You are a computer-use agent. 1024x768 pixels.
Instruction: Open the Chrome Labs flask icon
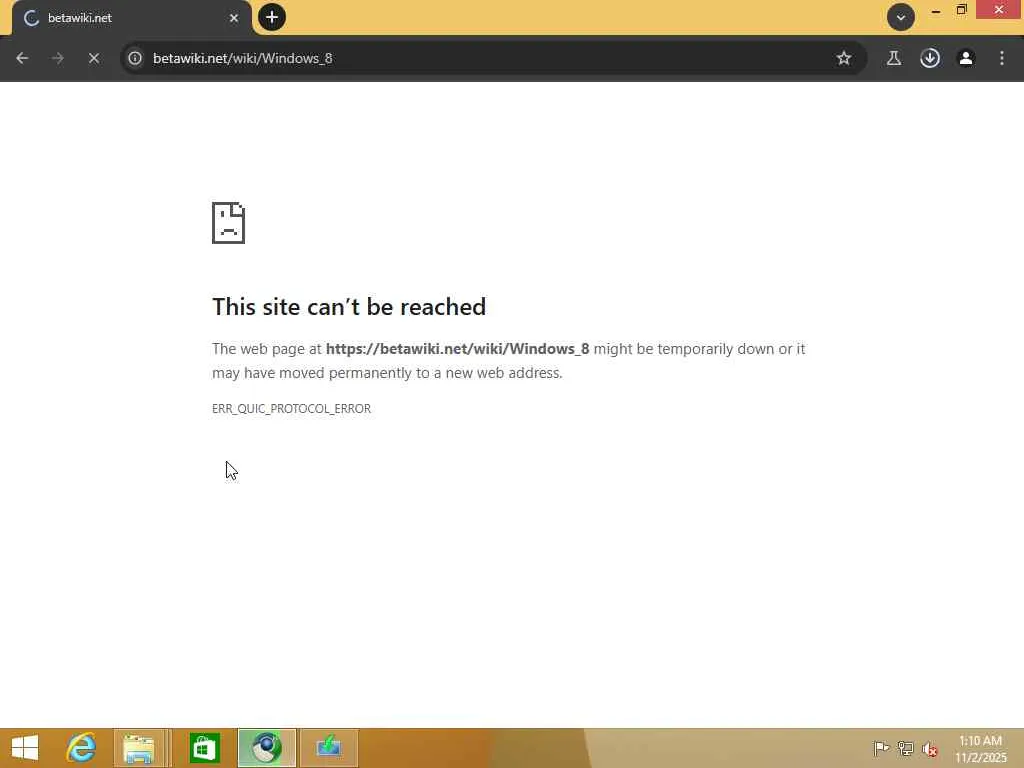(894, 58)
